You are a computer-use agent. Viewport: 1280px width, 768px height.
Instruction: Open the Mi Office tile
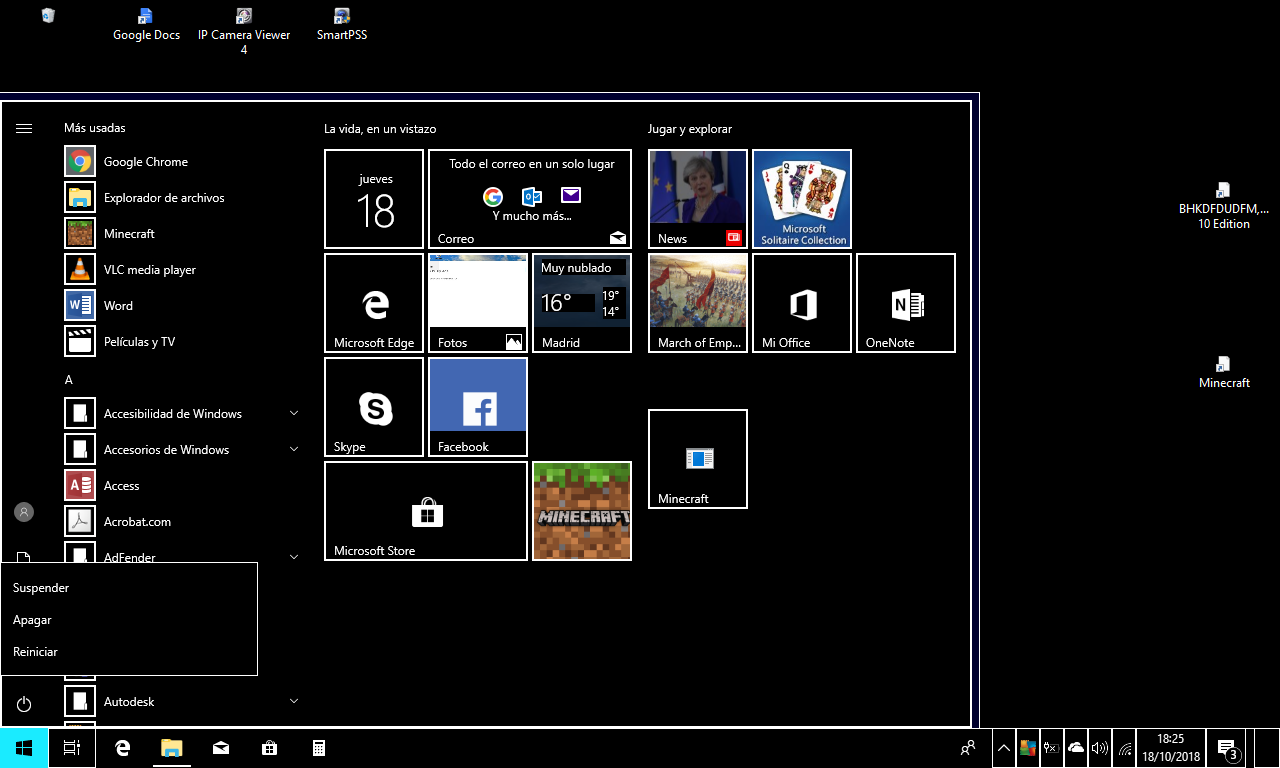click(802, 303)
